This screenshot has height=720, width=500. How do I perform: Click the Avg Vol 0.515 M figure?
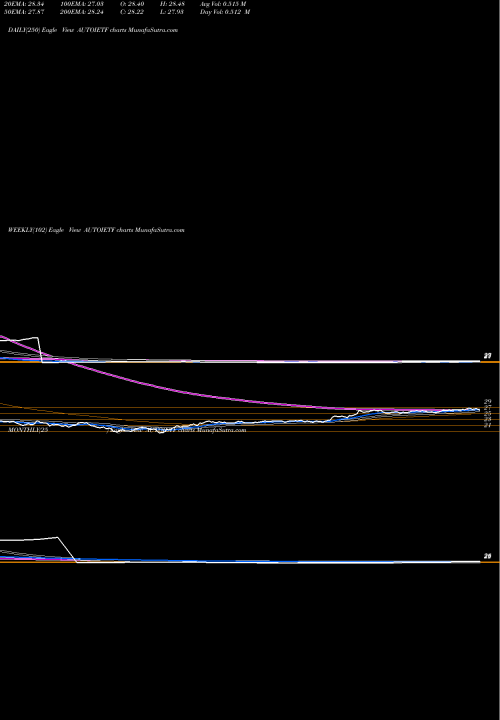point(223,4)
